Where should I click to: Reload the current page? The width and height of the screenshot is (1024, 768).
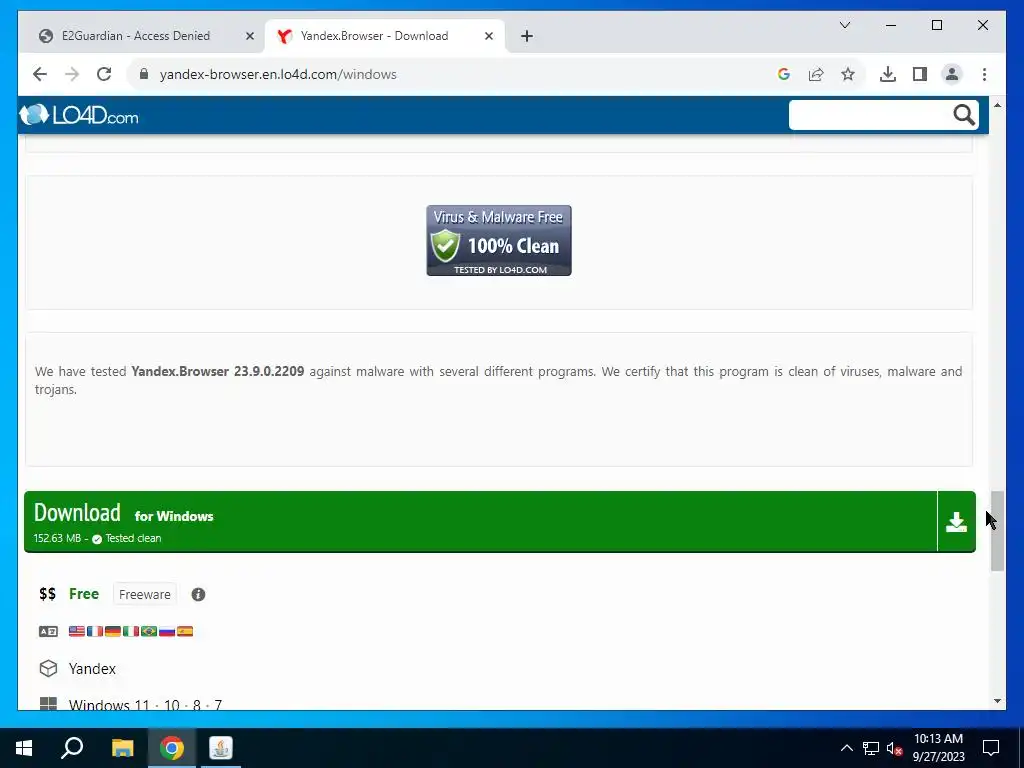104,74
